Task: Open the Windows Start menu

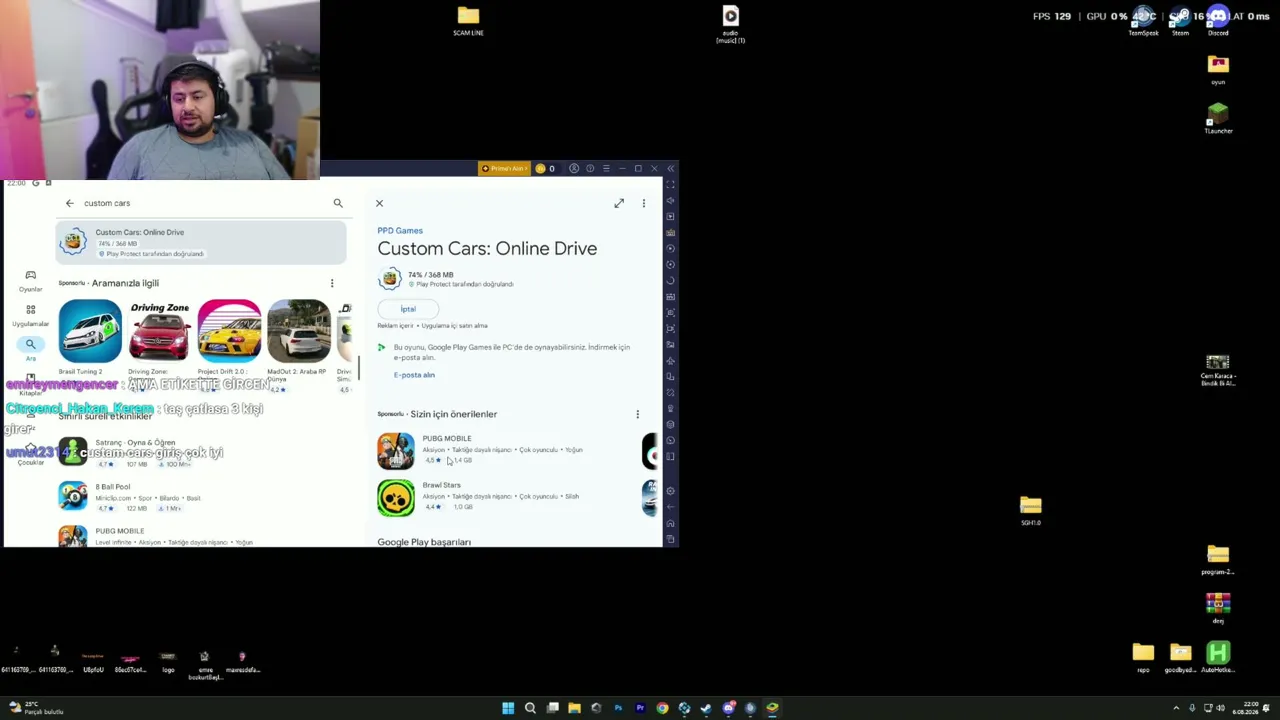Action: pyautogui.click(x=508, y=708)
